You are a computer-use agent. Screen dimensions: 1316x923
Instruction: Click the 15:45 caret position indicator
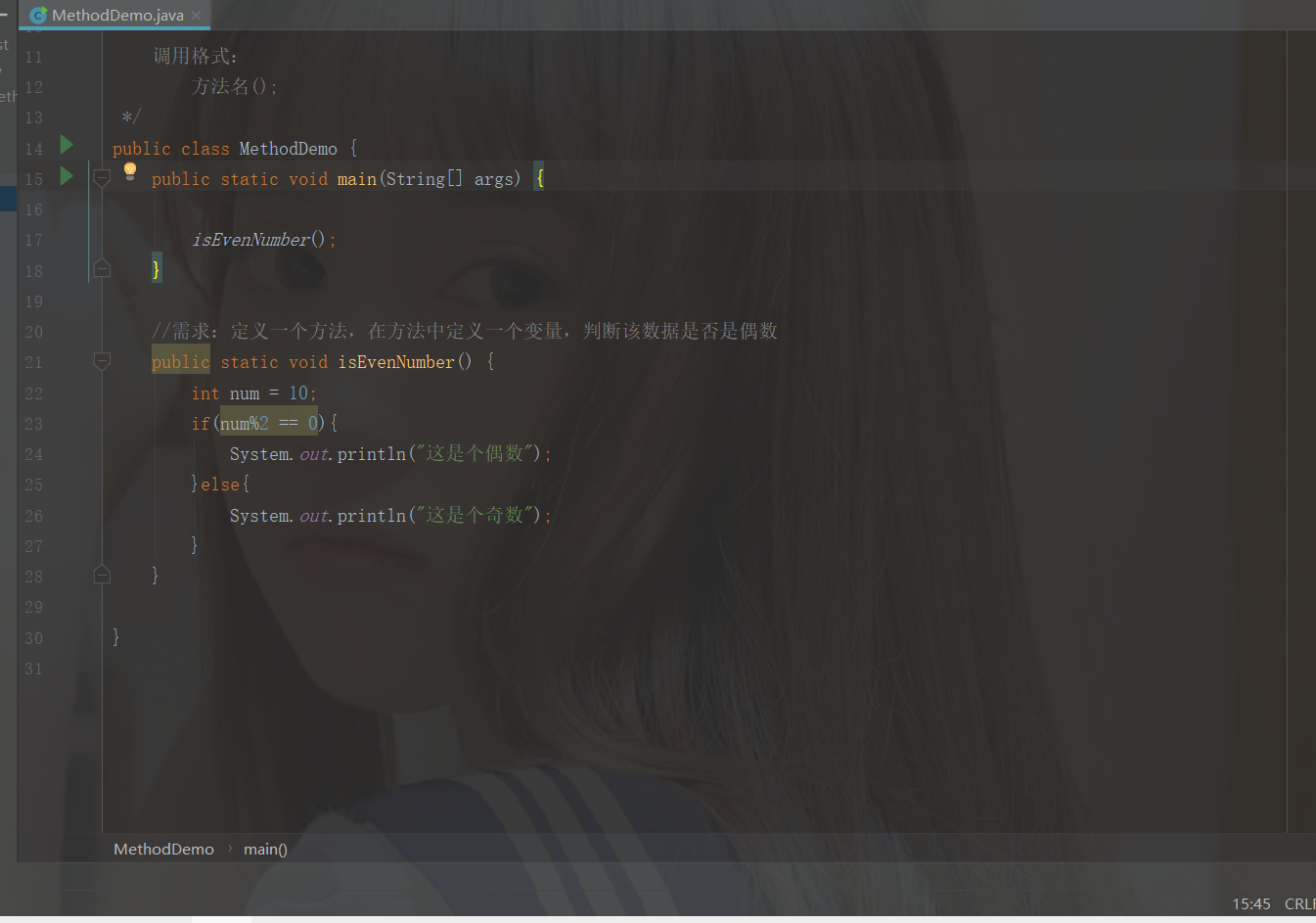point(1250,903)
